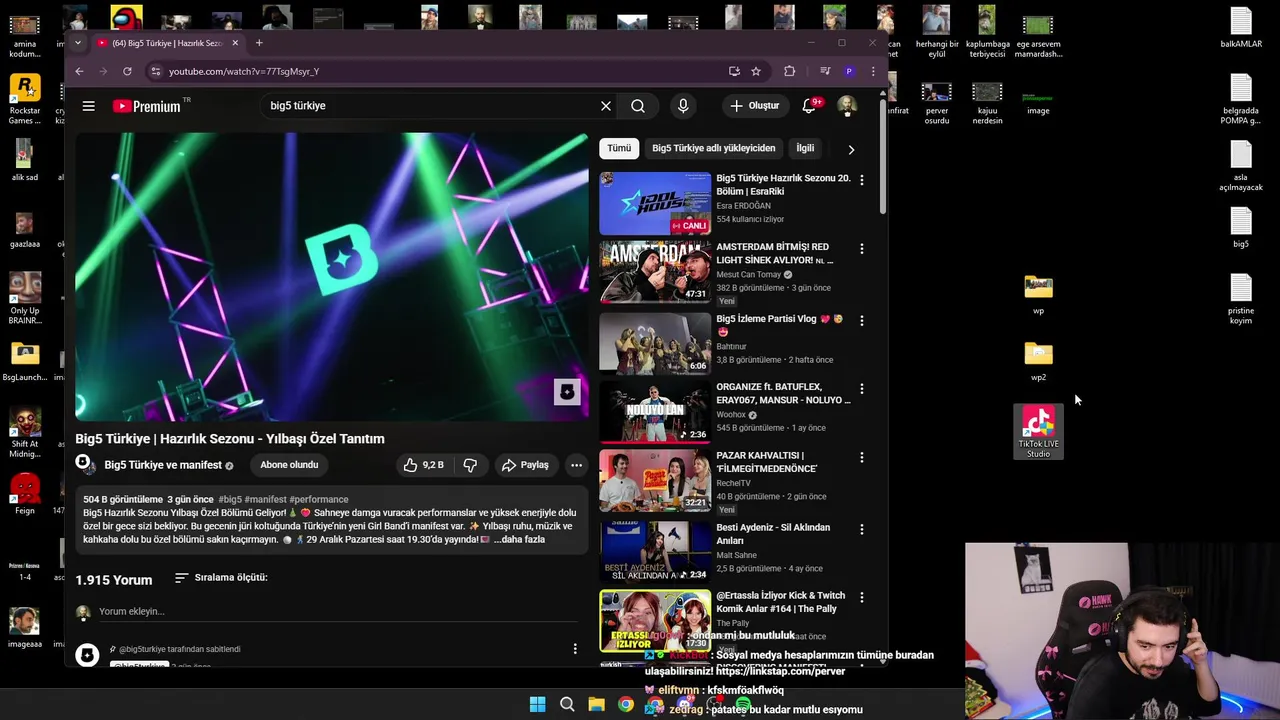Click the #performance hashtag
1280x720 pixels.
point(318,499)
